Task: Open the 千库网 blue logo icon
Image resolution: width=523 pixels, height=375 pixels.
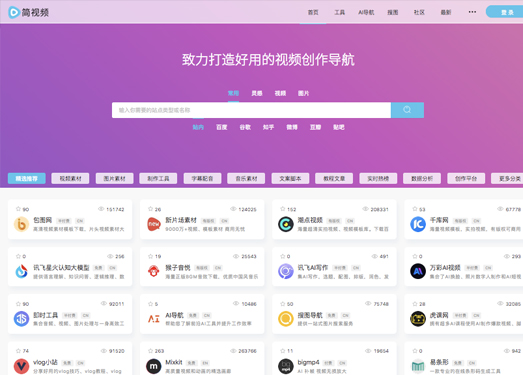Action: point(418,224)
